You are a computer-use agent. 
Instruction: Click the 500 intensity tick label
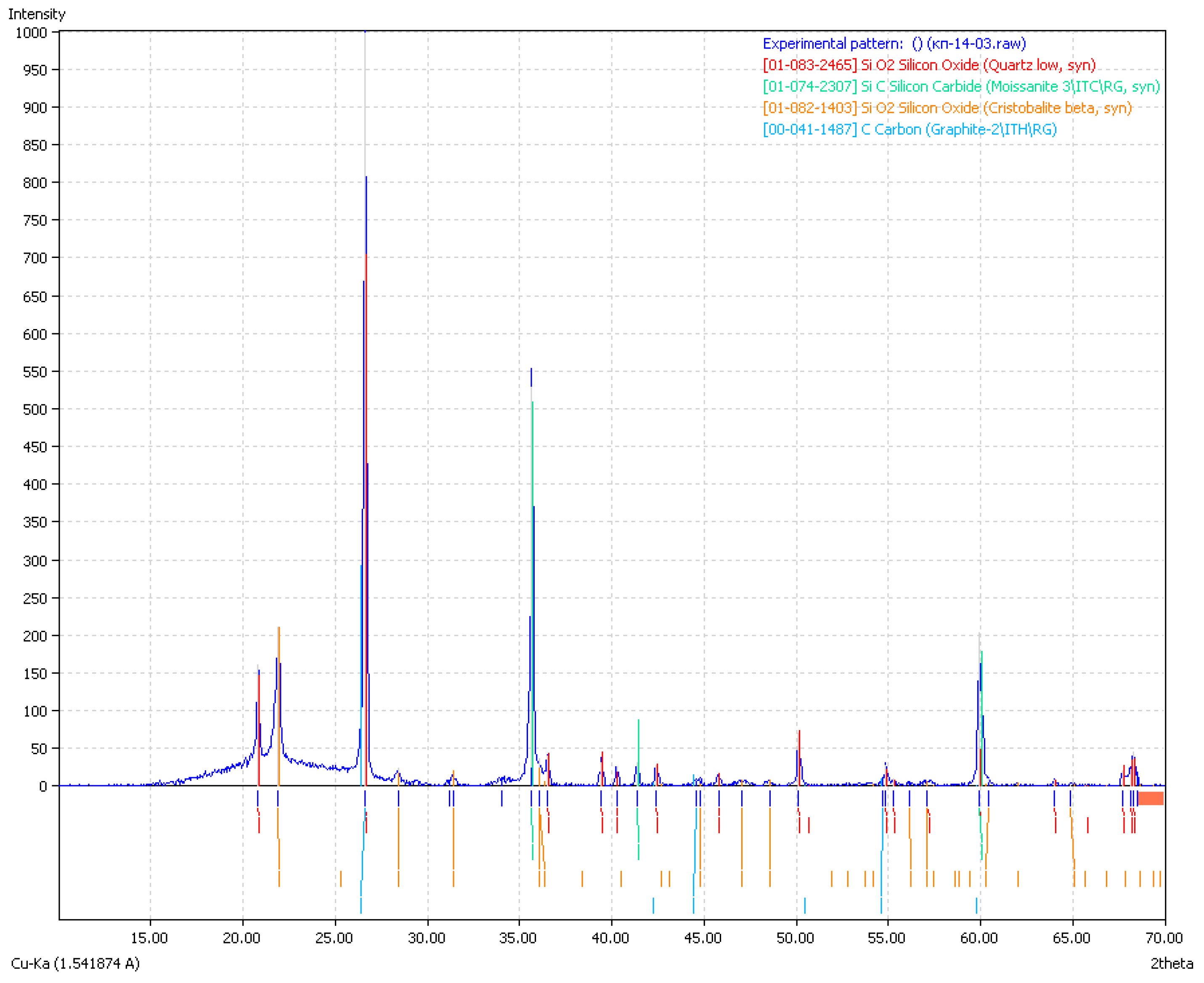coord(35,409)
